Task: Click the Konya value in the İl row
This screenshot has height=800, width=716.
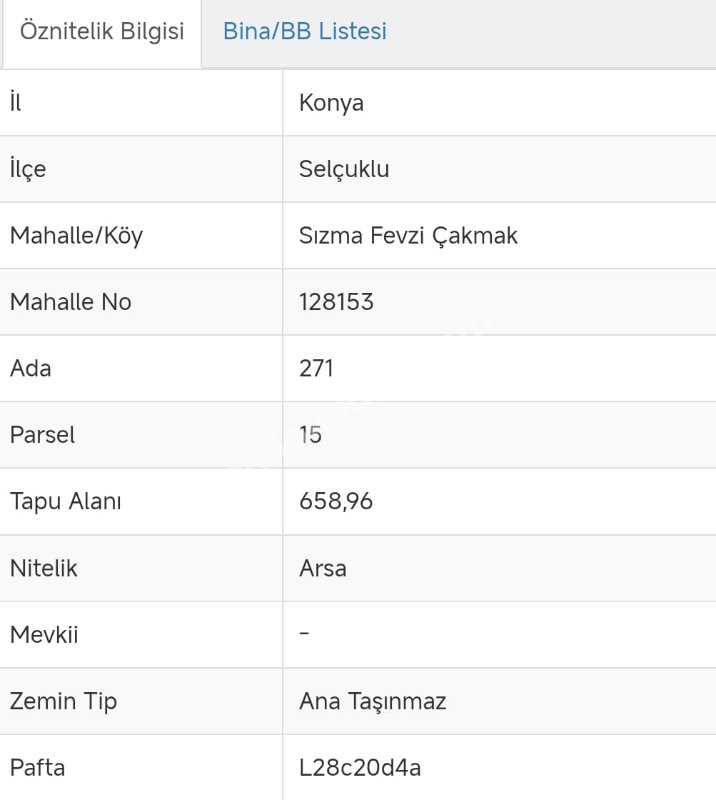Action: (x=331, y=103)
